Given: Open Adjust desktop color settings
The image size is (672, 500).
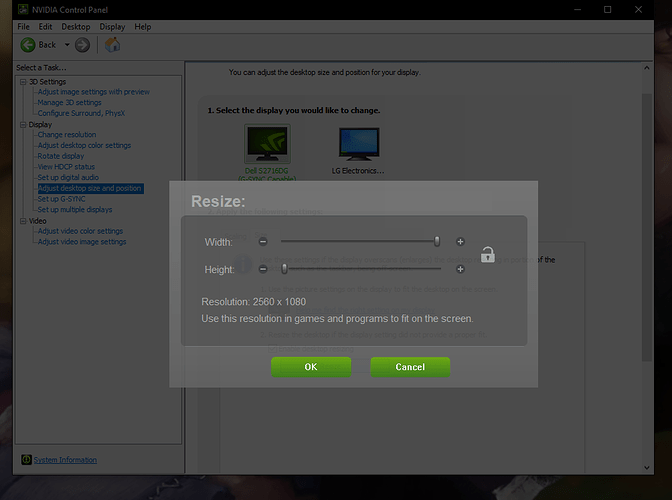Looking at the screenshot, I should [84, 145].
